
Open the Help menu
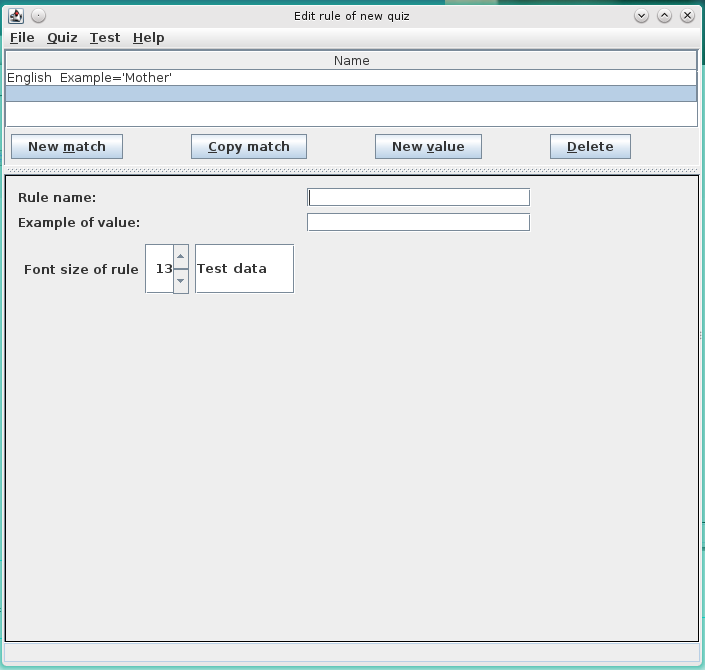148,38
